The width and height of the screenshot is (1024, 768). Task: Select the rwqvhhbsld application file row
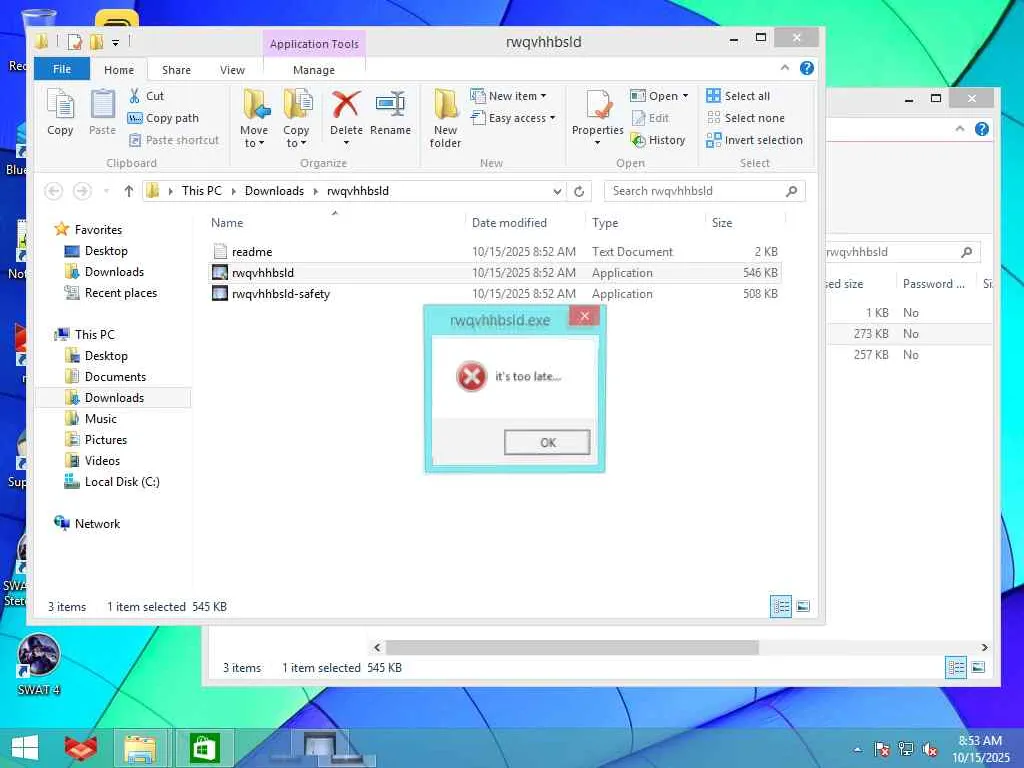[x=495, y=273]
